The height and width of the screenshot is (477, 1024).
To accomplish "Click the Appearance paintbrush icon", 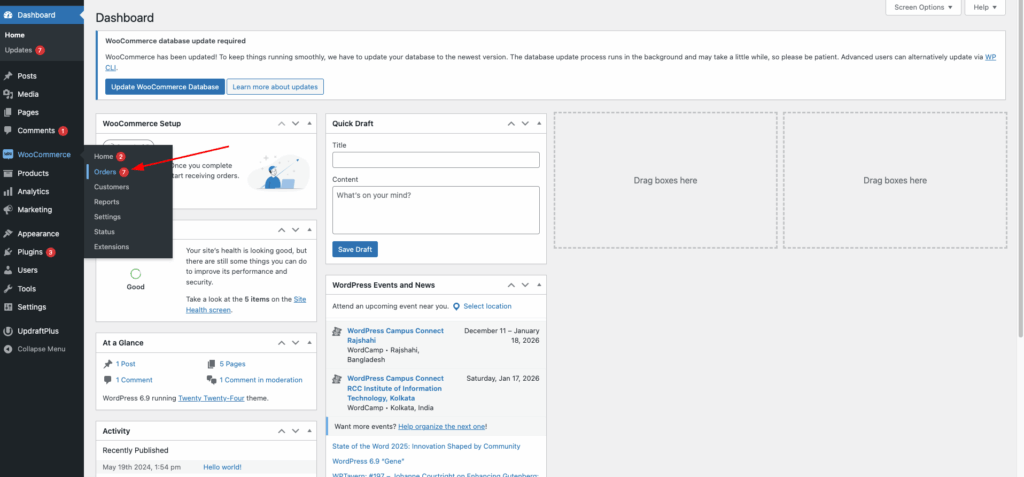I will point(8,233).
